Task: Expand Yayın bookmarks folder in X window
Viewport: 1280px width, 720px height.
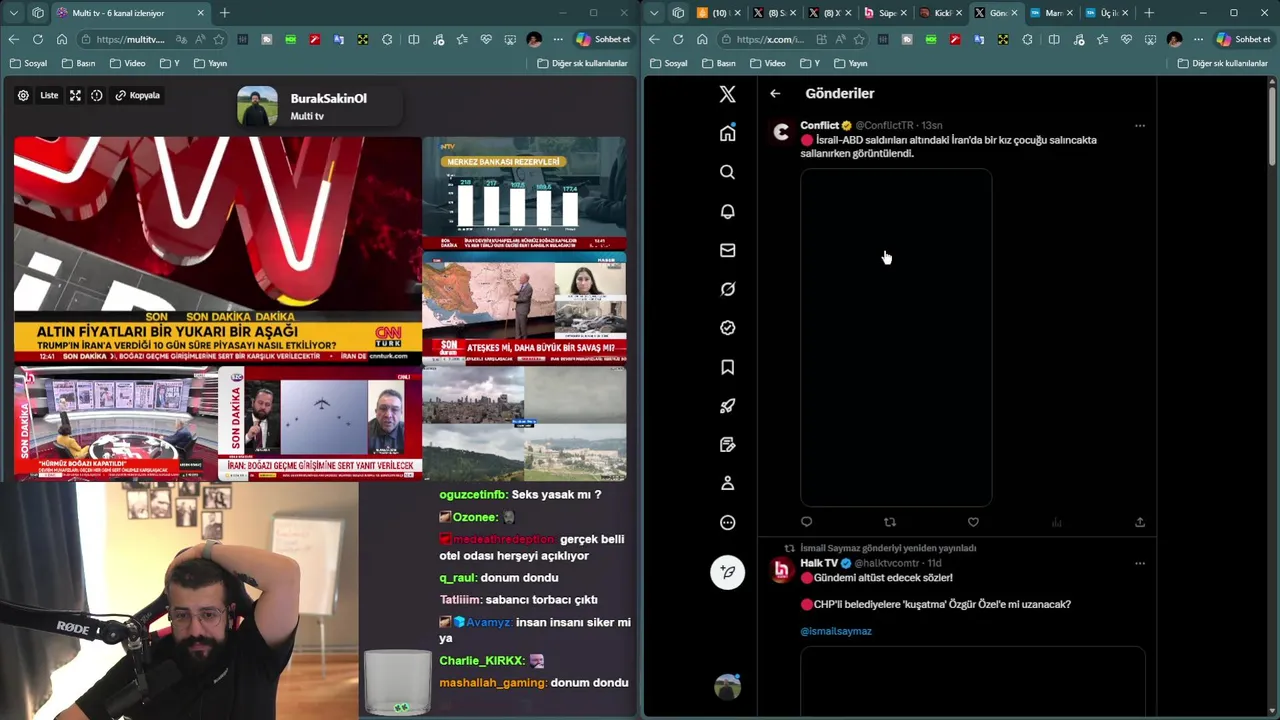Action: tap(850, 63)
